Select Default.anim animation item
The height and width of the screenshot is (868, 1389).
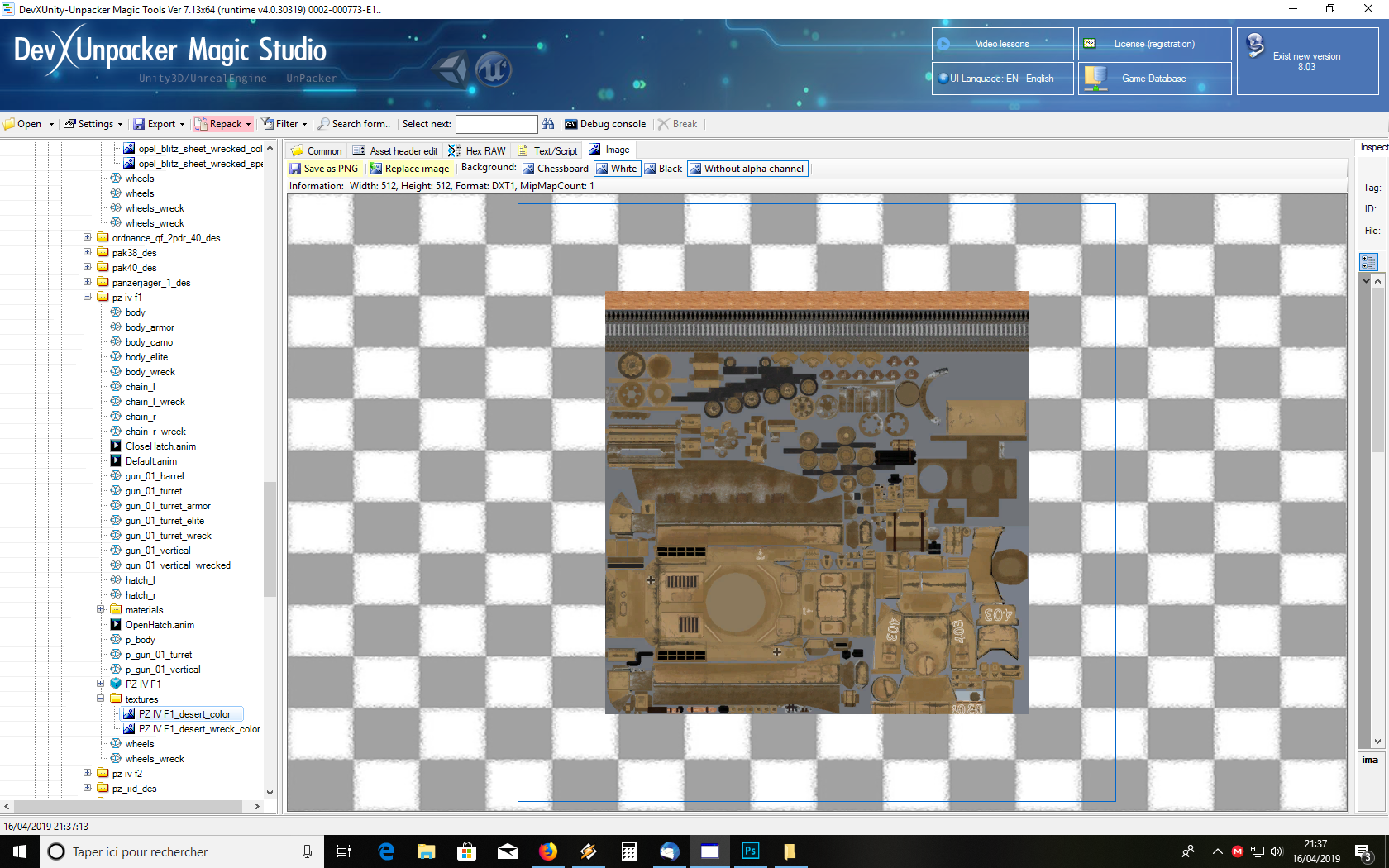(151, 461)
